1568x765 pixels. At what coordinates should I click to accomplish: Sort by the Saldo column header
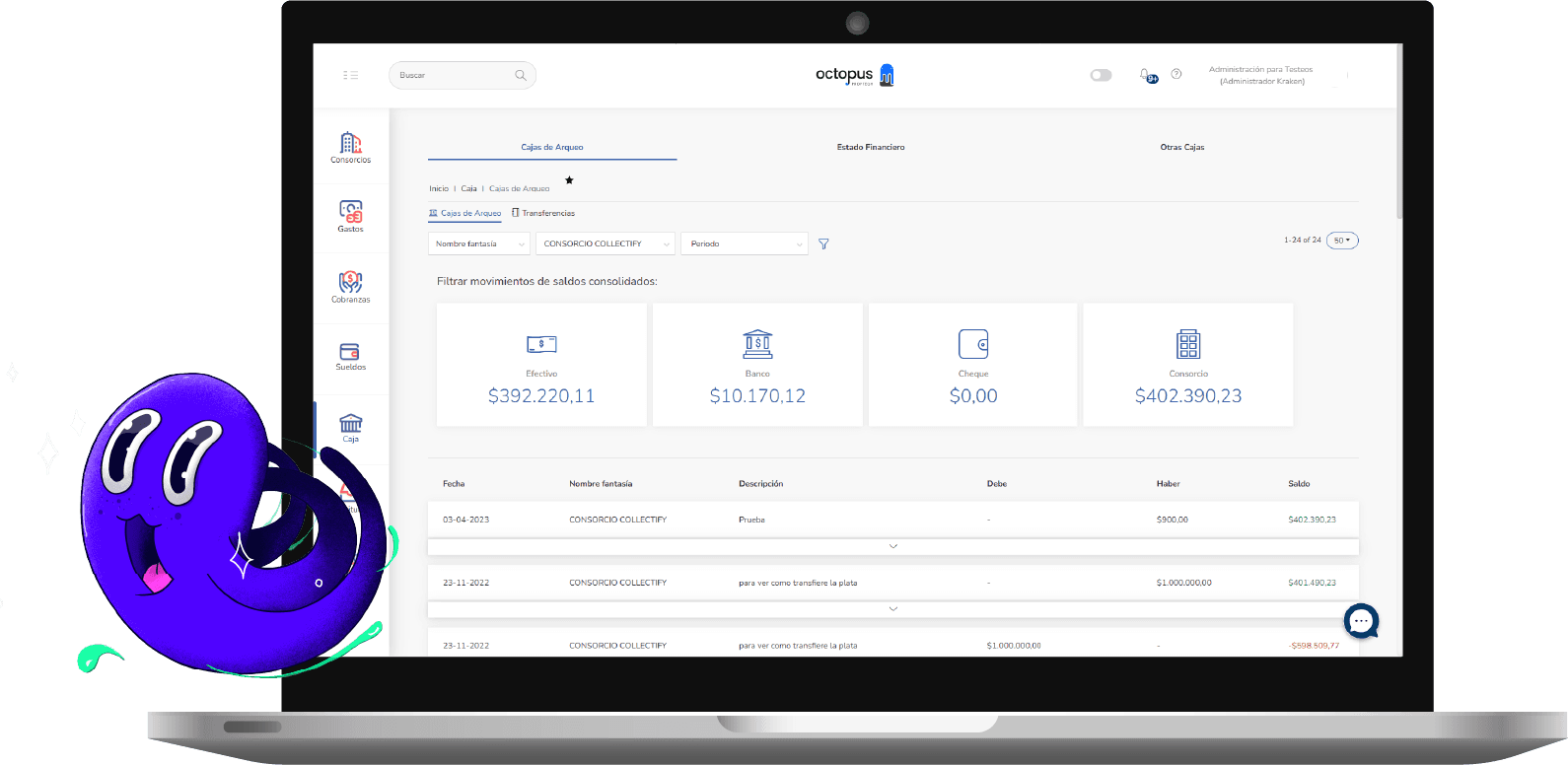pyautogui.click(x=1299, y=484)
